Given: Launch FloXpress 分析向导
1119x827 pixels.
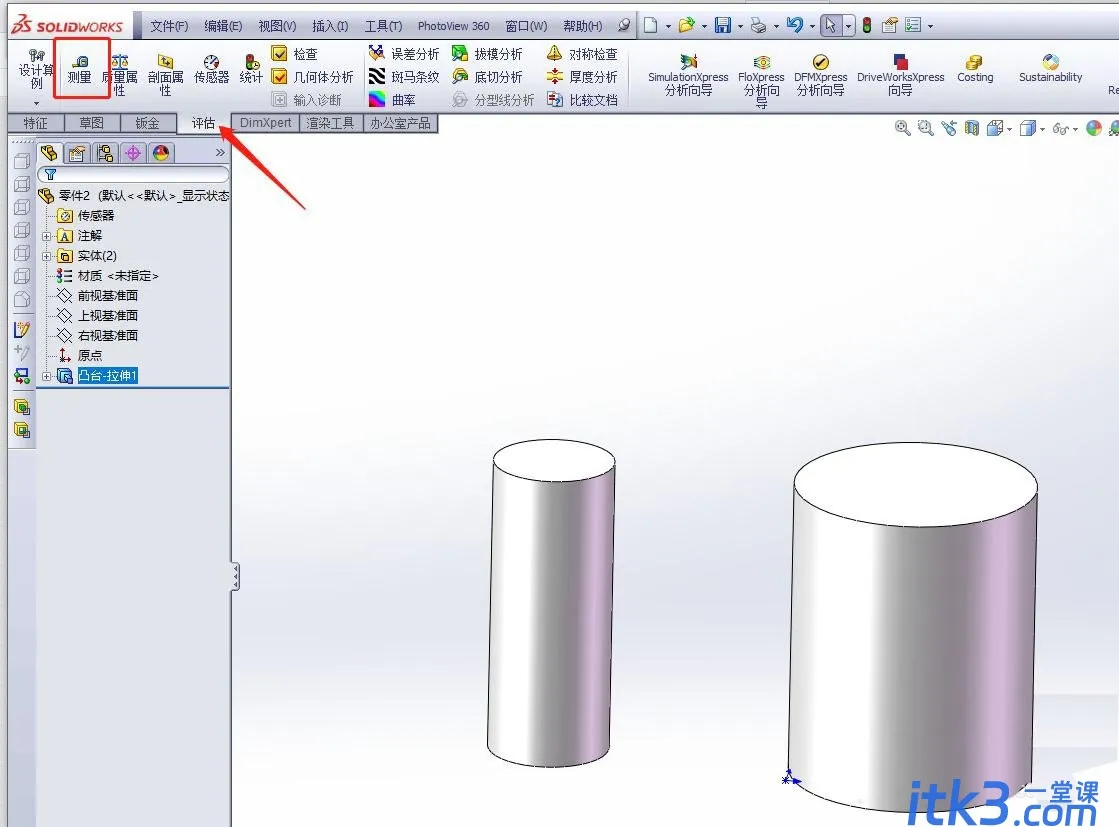Looking at the screenshot, I should [761, 81].
